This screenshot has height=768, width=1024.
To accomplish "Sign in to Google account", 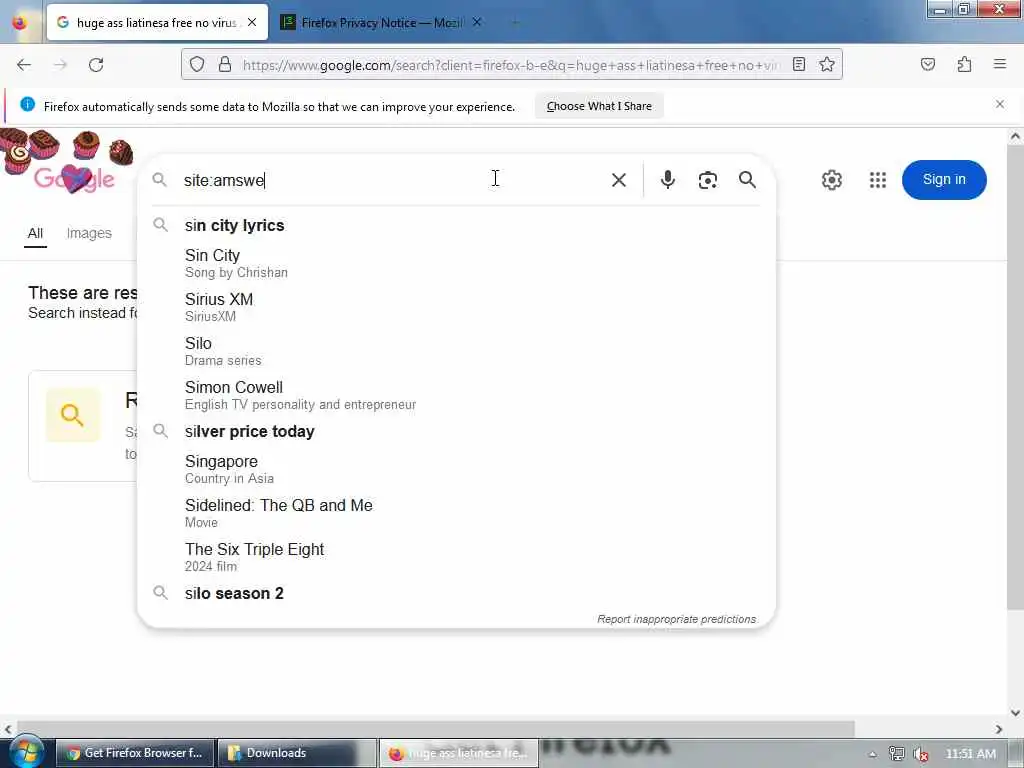I will click(944, 180).
